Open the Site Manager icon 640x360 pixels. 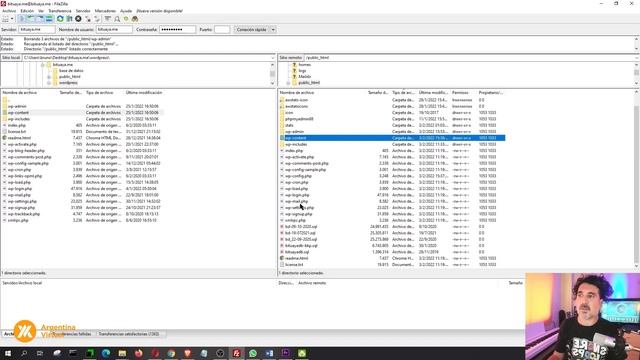tap(5, 19)
